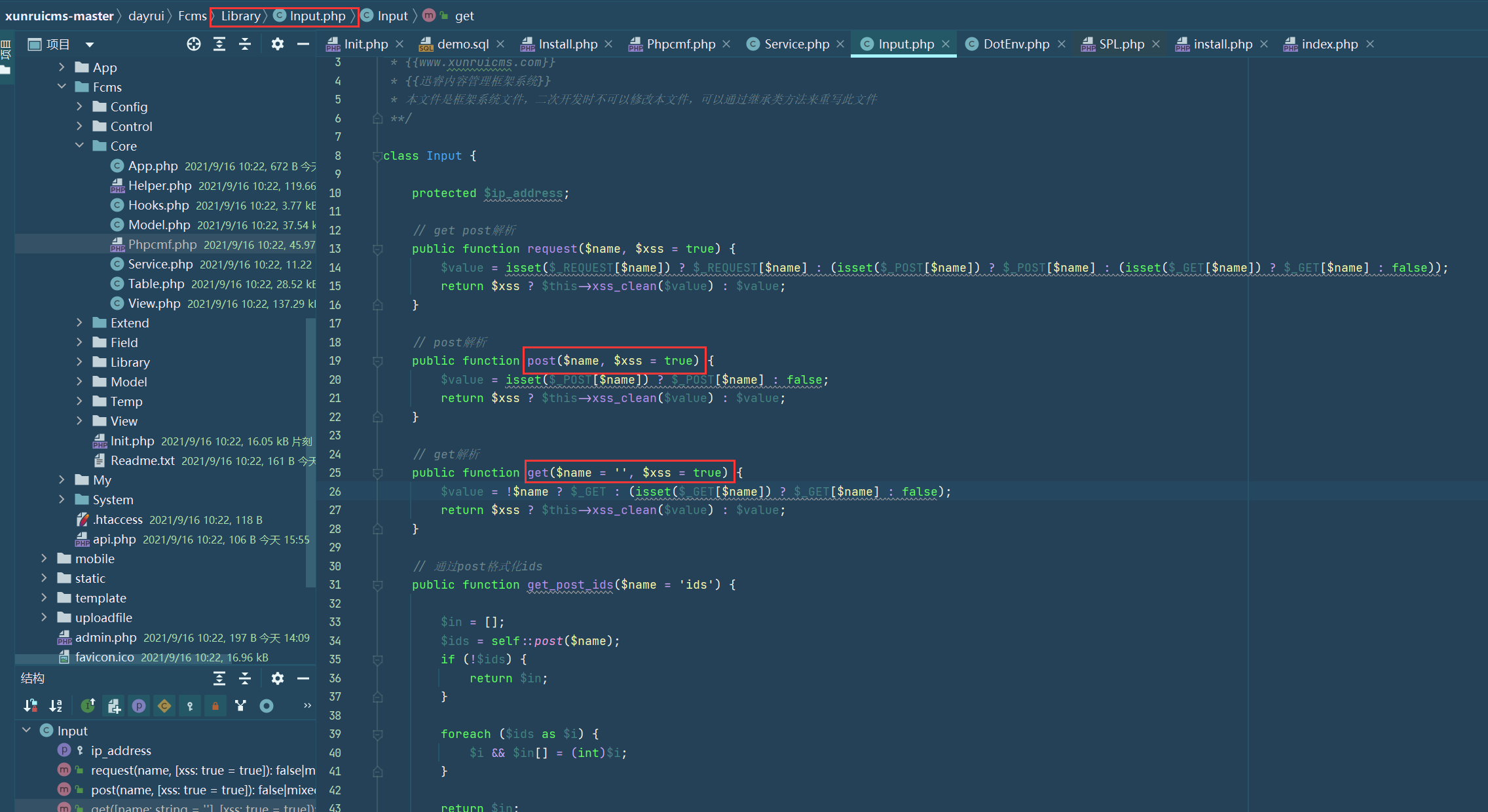Switch to the demo.sql tab
Viewport: 1488px width, 812px height.
coord(462,44)
